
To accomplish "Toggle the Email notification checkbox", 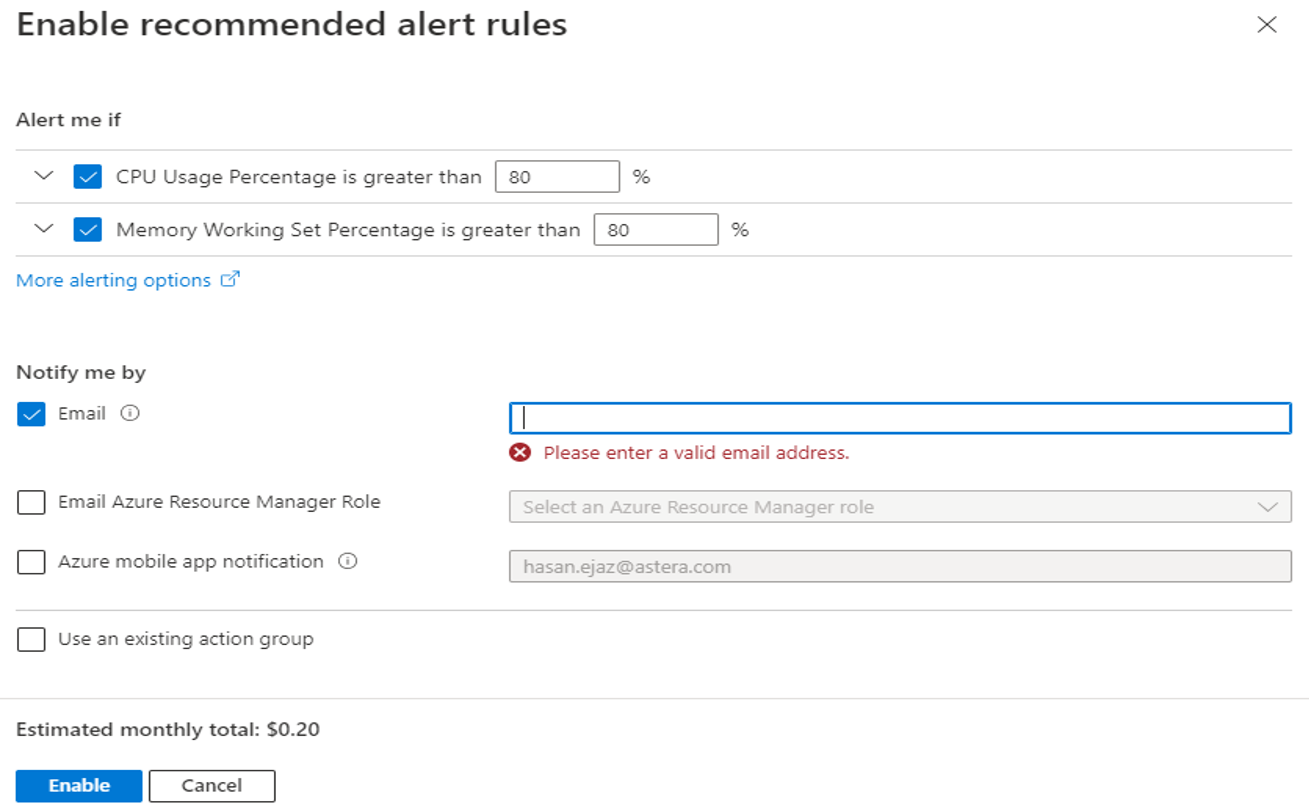I will pos(31,414).
